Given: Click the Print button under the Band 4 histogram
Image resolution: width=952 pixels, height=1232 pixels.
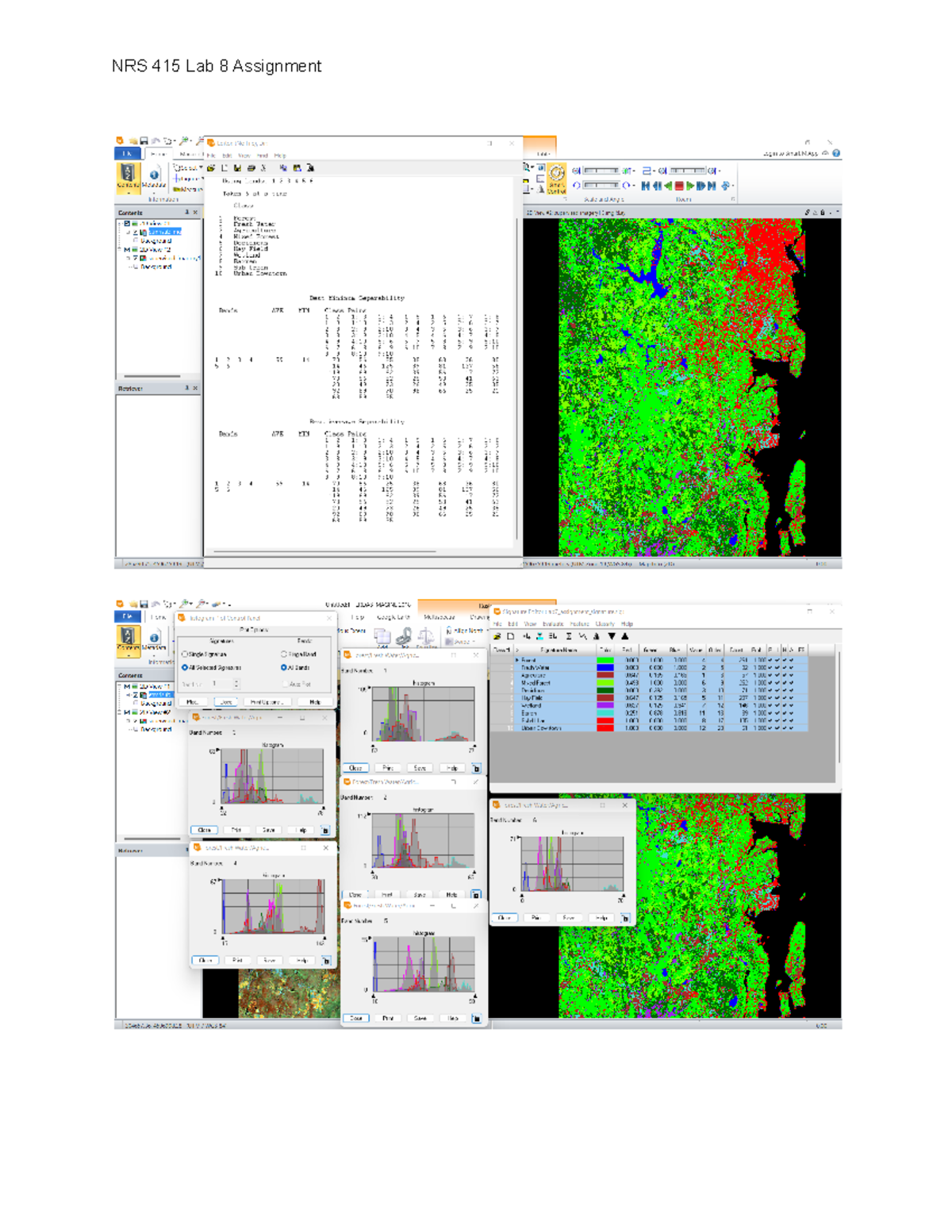Looking at the screenshot, I should (238, 960).
